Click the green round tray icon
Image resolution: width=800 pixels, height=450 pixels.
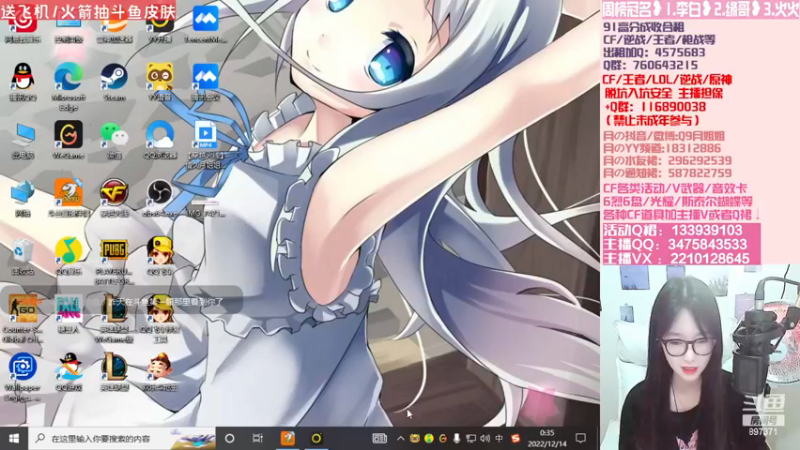tap(429, 438)
